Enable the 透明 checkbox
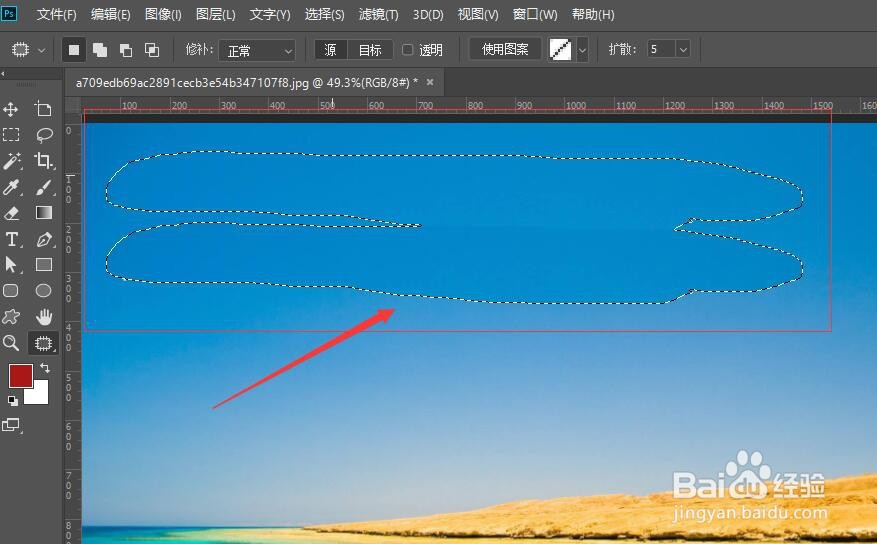 click(408, 50)
